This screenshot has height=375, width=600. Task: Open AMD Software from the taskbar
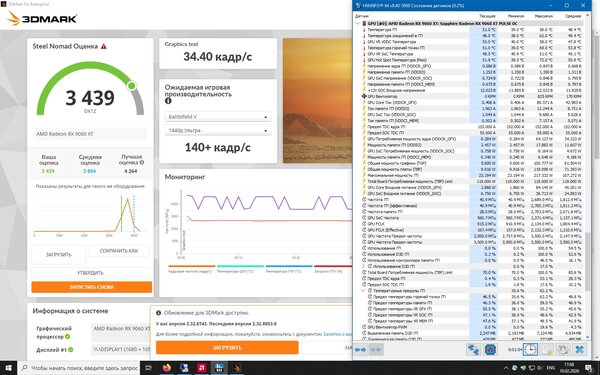(202, 368)
